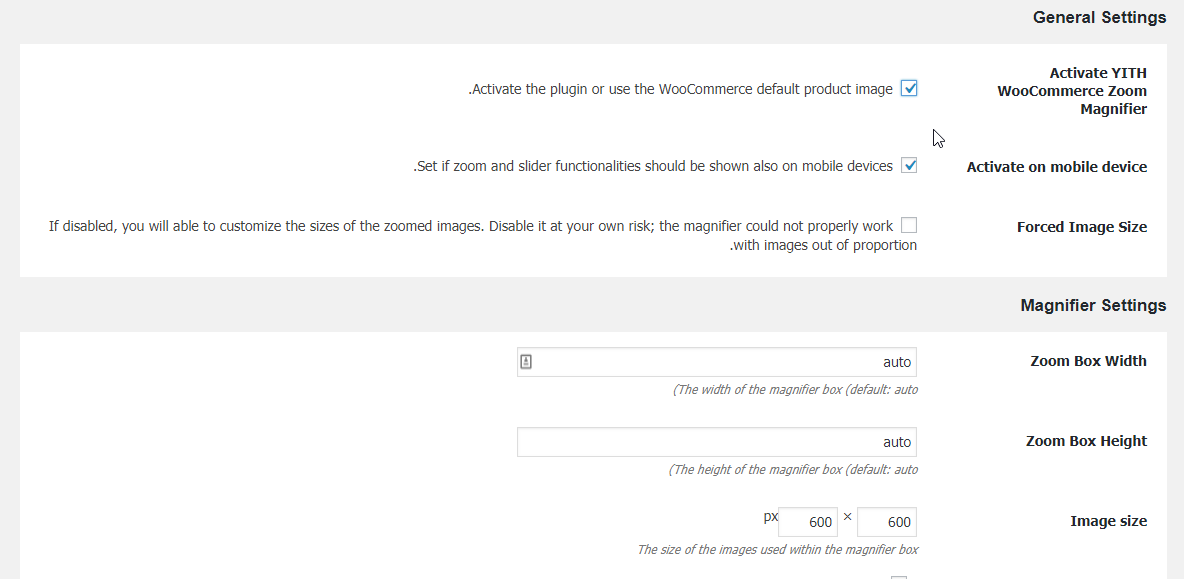
Task: Select the Image size field nearest the Image size label
Action: 886,522
